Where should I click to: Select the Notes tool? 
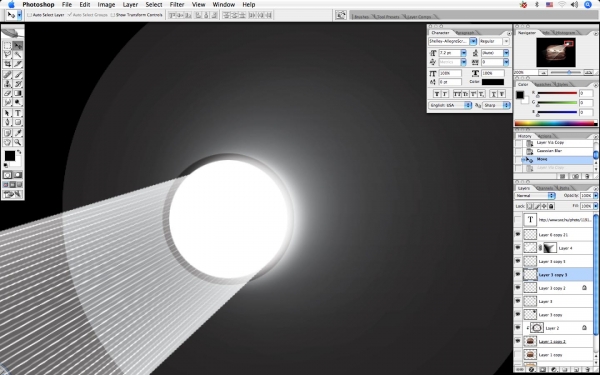(7, 133)
